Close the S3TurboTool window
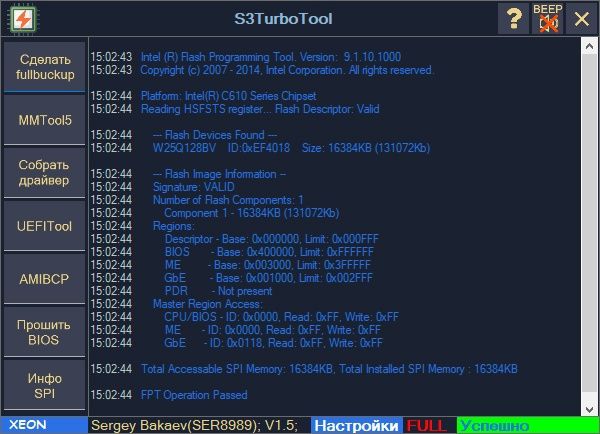 pyautogui.click(x=582, y=18)
